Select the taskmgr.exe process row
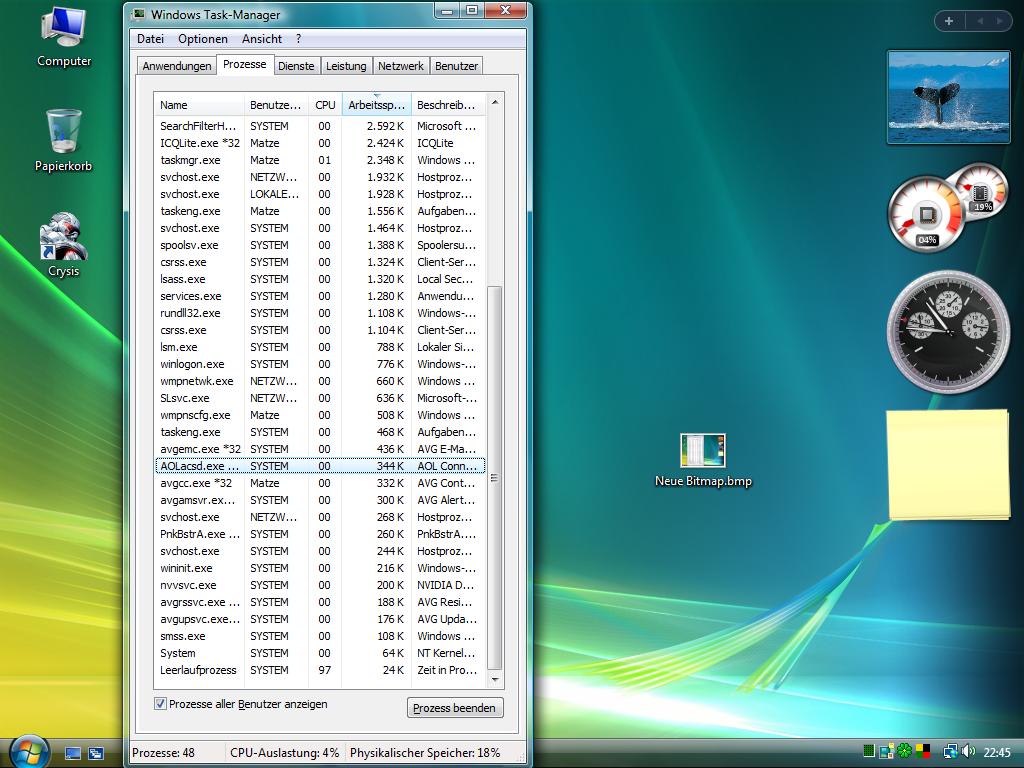This screenshot has height=768, width=1024. tap(320, 160)
